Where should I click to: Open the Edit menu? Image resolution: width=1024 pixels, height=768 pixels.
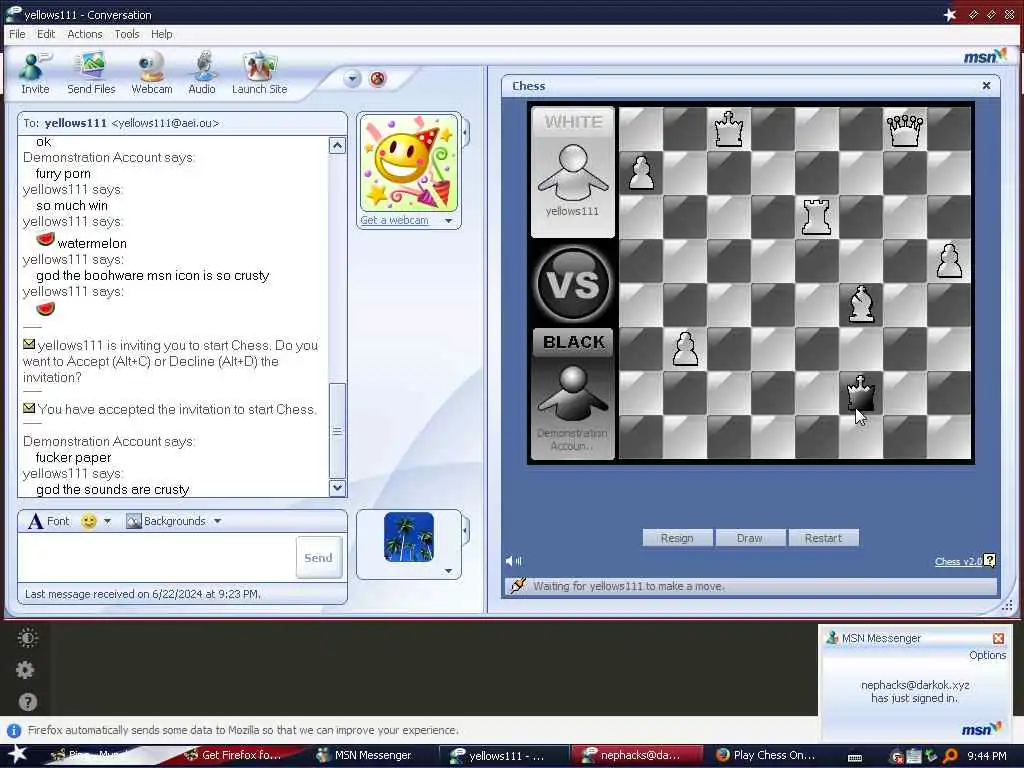click(46, 34)
